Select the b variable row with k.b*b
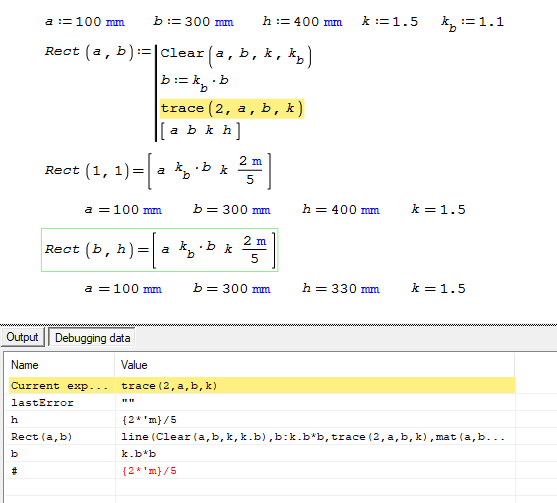557x503 pixels. click(262, 454)
